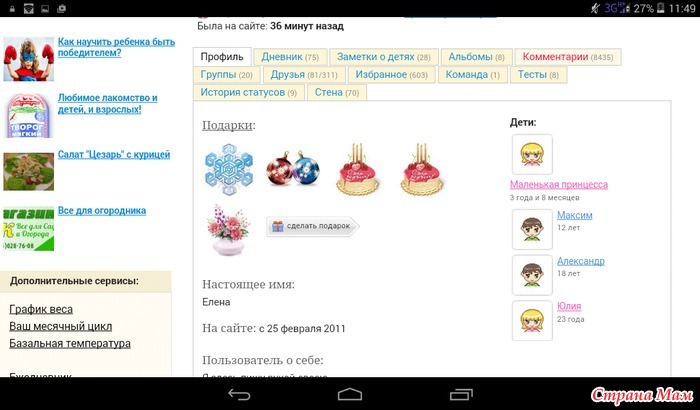
Task: Open Все для огородника ad link
Action: [102, 210]
